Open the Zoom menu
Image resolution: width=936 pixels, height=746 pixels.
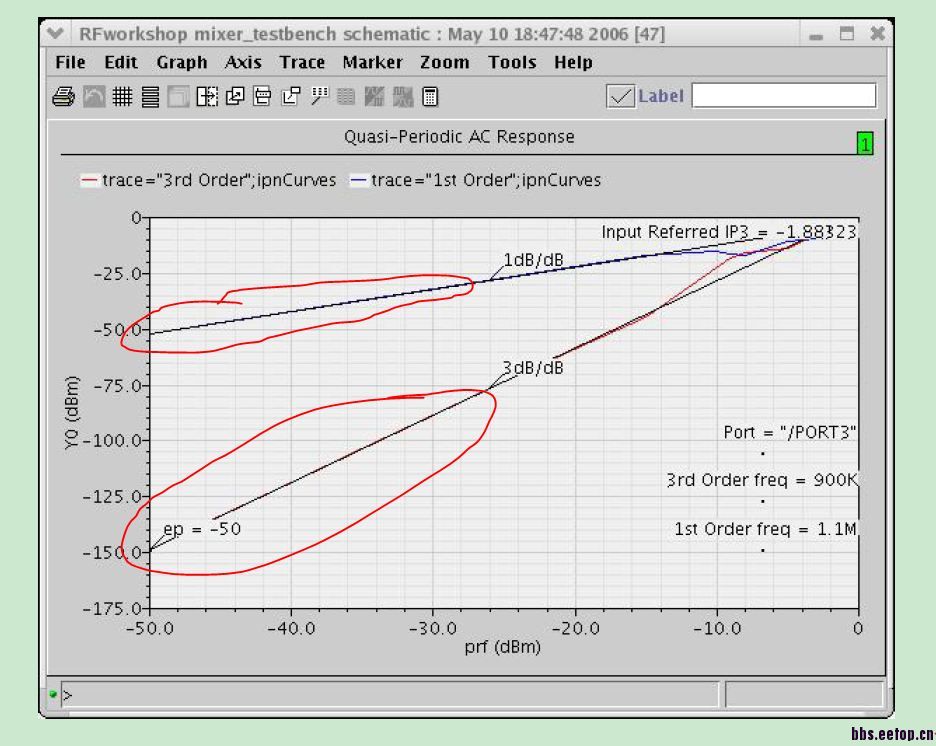pos(445,62)
